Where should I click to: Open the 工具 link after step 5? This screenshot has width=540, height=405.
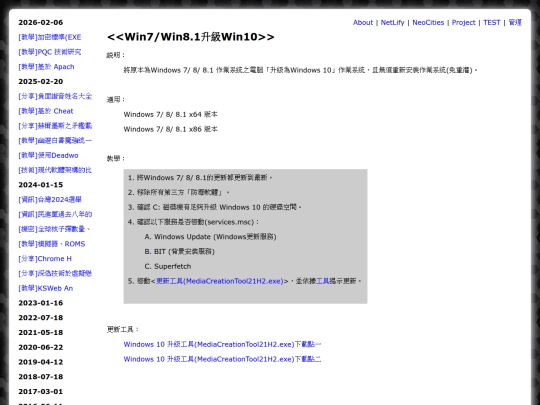323,281
